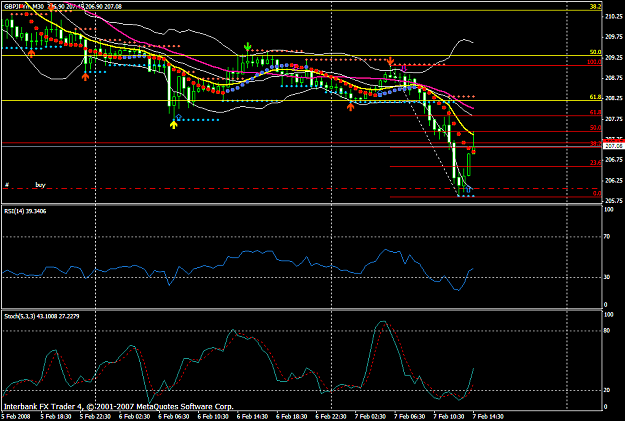
Task: Click the 6 Feb 06:30 time label
Action: click(x=174, y=416)
